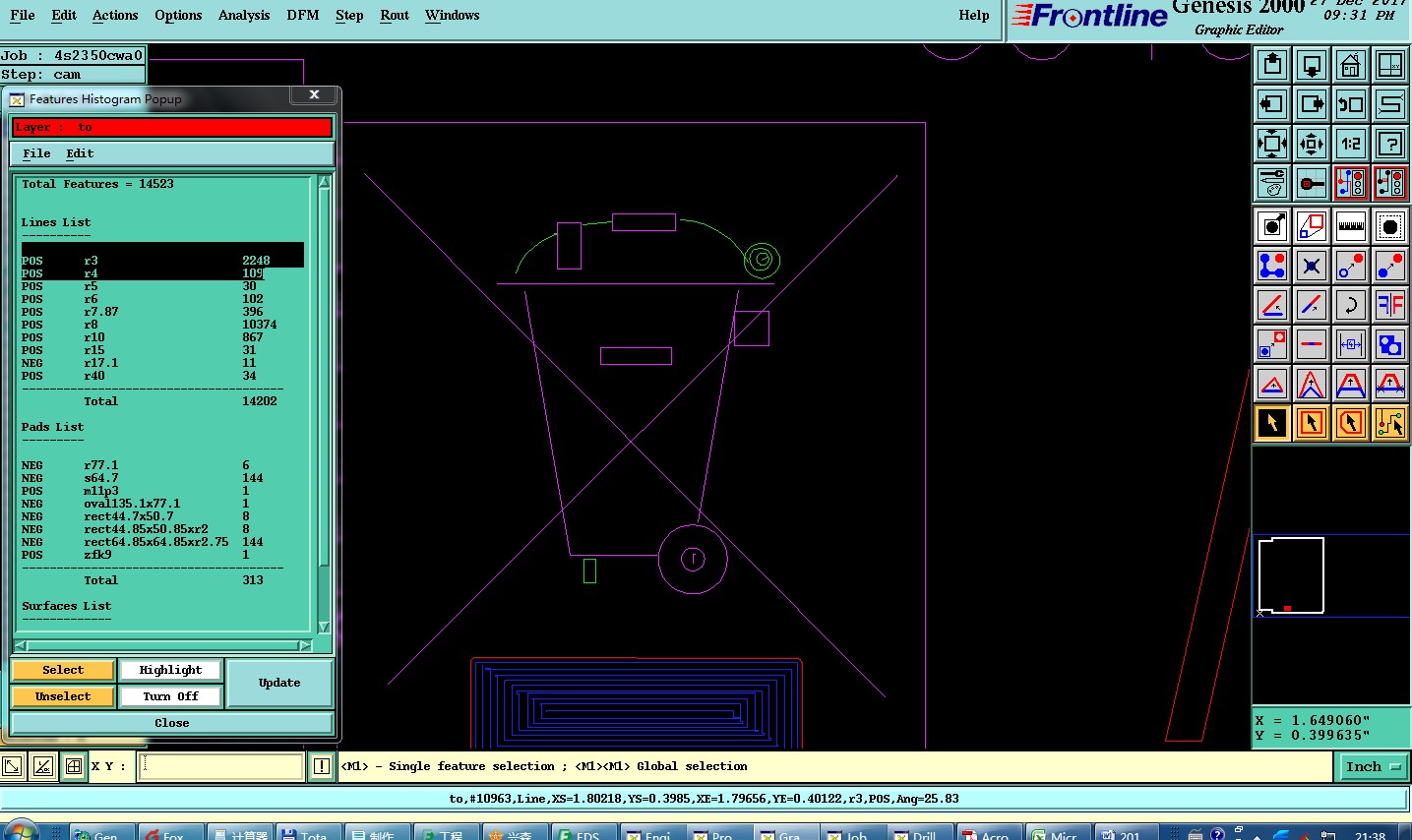Click the pan left icon

[1272, 104]
